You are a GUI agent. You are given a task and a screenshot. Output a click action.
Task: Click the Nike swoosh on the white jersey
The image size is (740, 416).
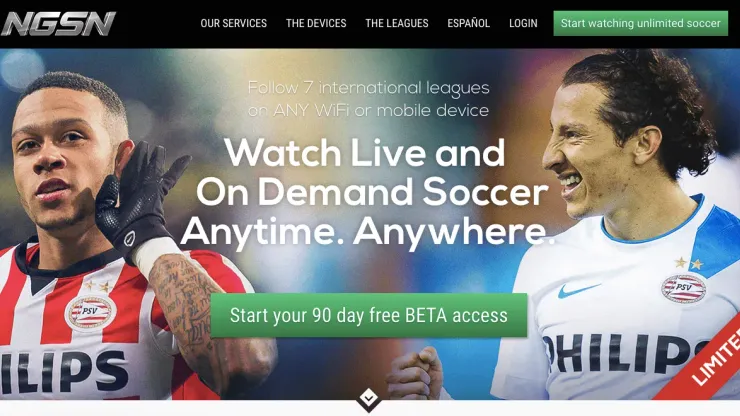[x=579, y=290]
